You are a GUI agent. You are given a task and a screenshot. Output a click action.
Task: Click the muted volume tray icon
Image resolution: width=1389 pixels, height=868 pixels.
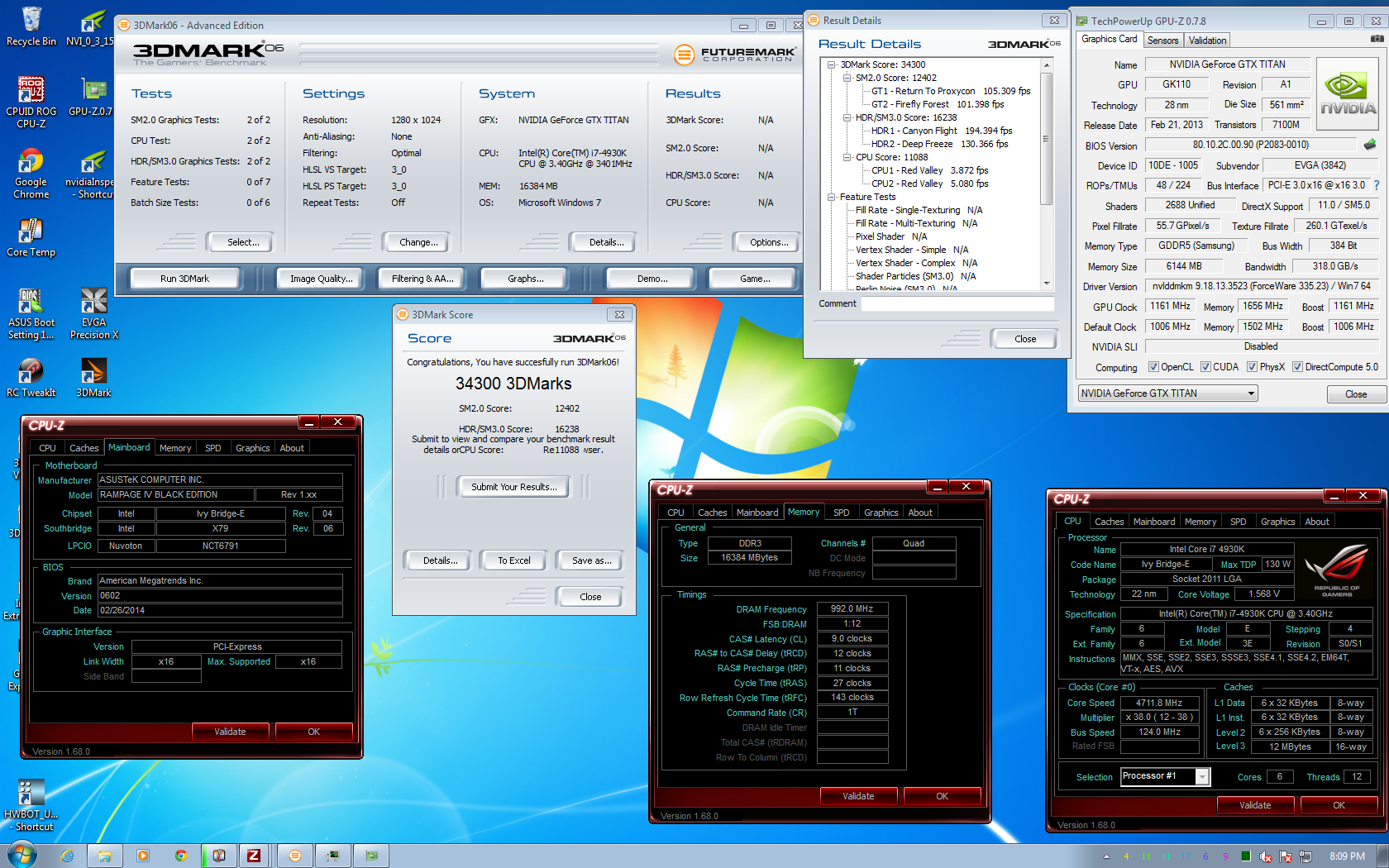1265,856
